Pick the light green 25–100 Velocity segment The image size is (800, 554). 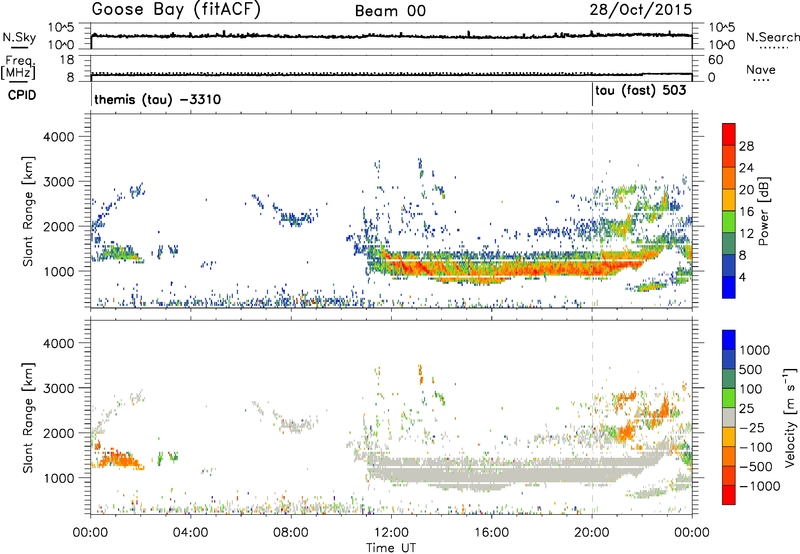[729, 397]
